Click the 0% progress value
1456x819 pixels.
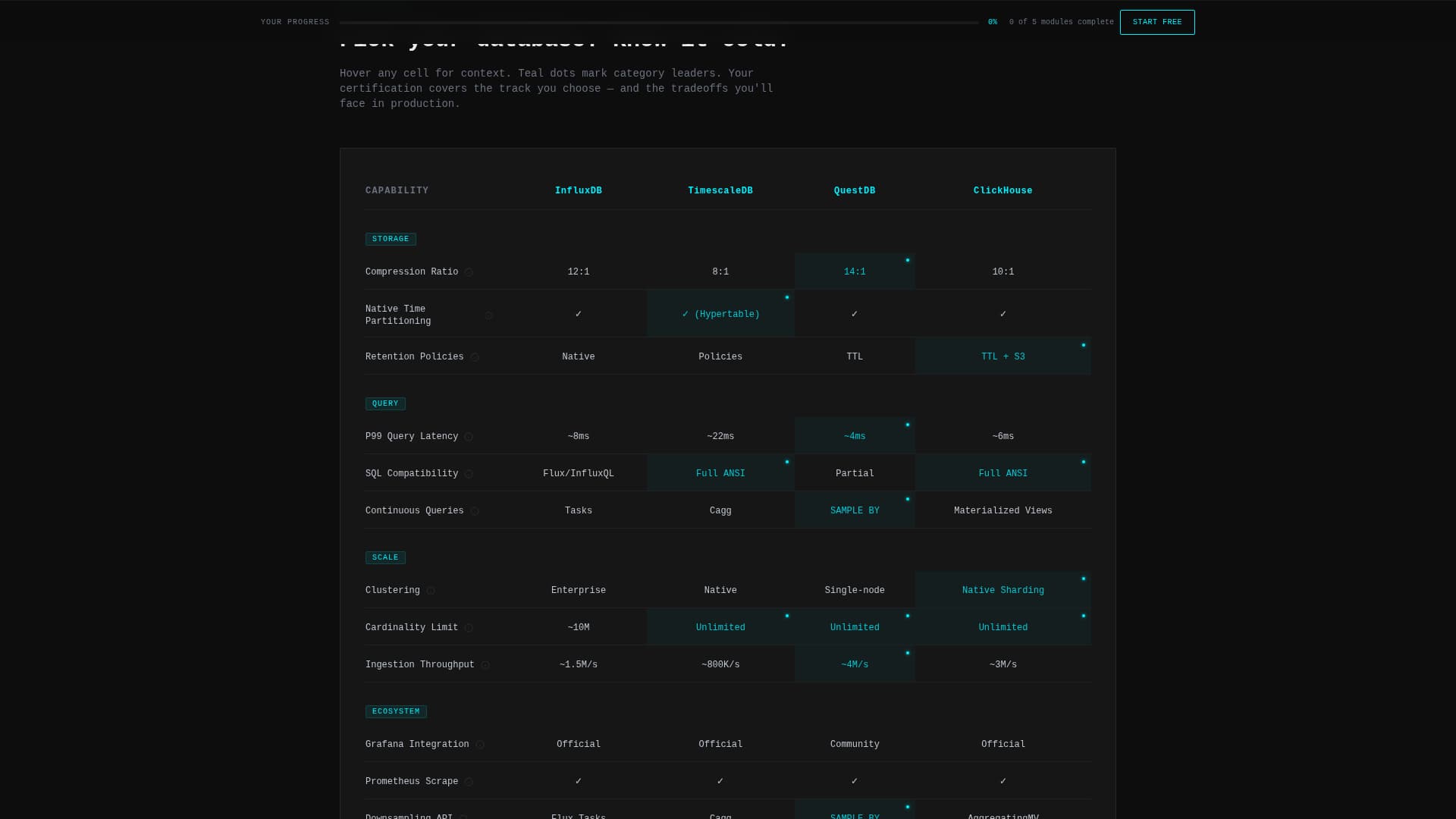click(x=993, y=22)
